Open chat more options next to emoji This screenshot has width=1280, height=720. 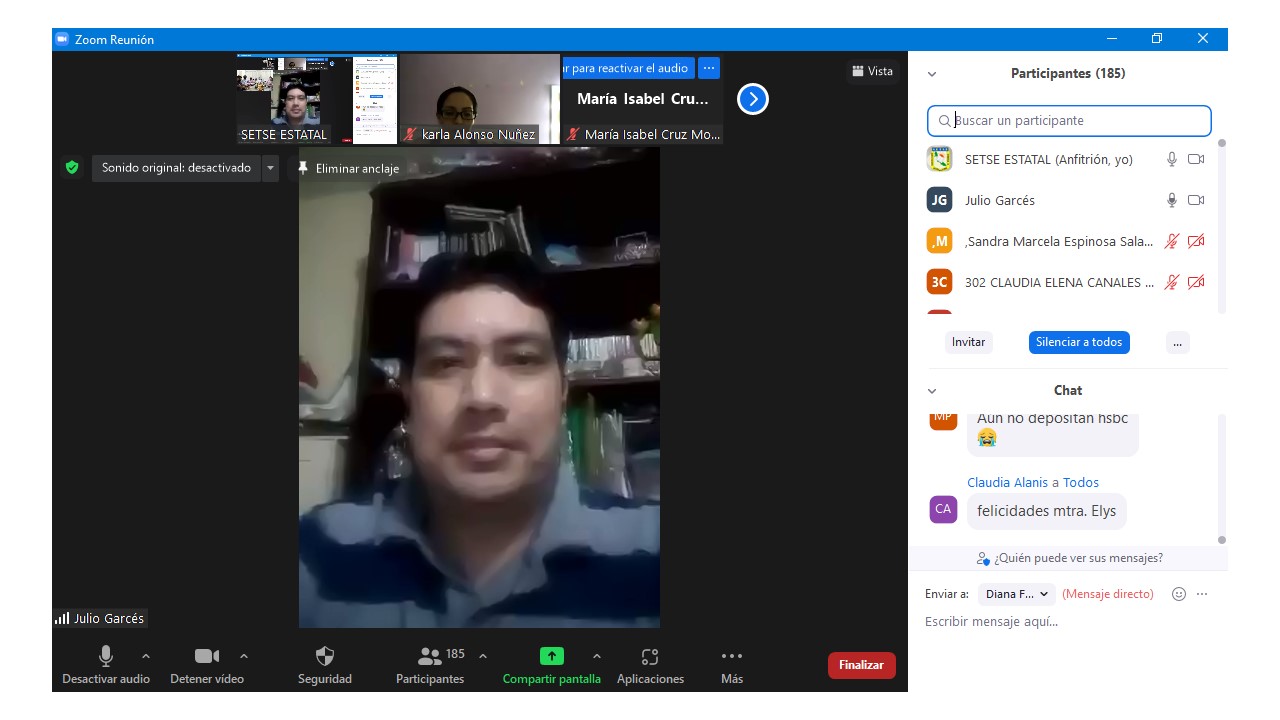click(x=1202, y=594)
